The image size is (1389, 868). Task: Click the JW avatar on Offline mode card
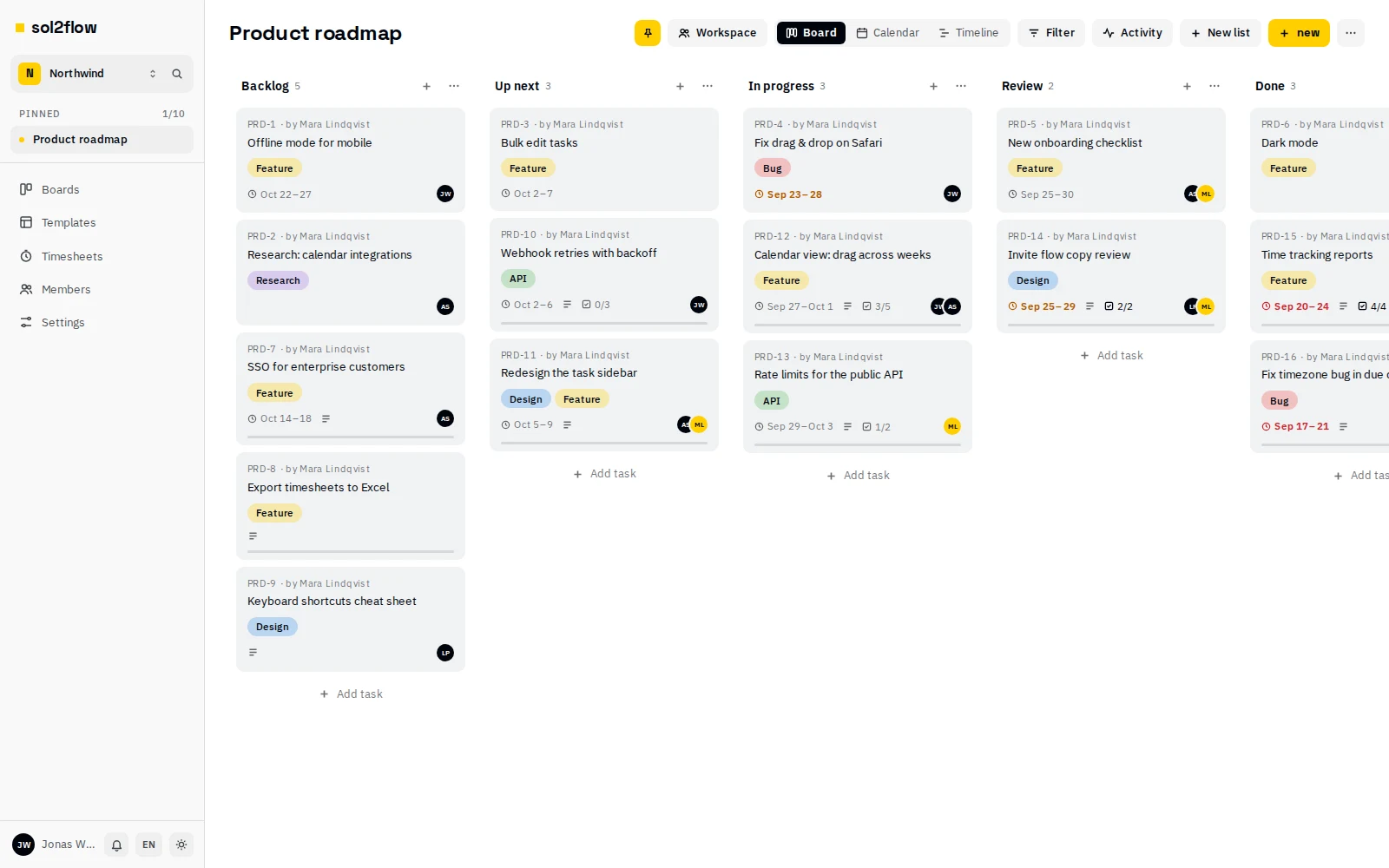pyautogui.click(x=445, y=194)
